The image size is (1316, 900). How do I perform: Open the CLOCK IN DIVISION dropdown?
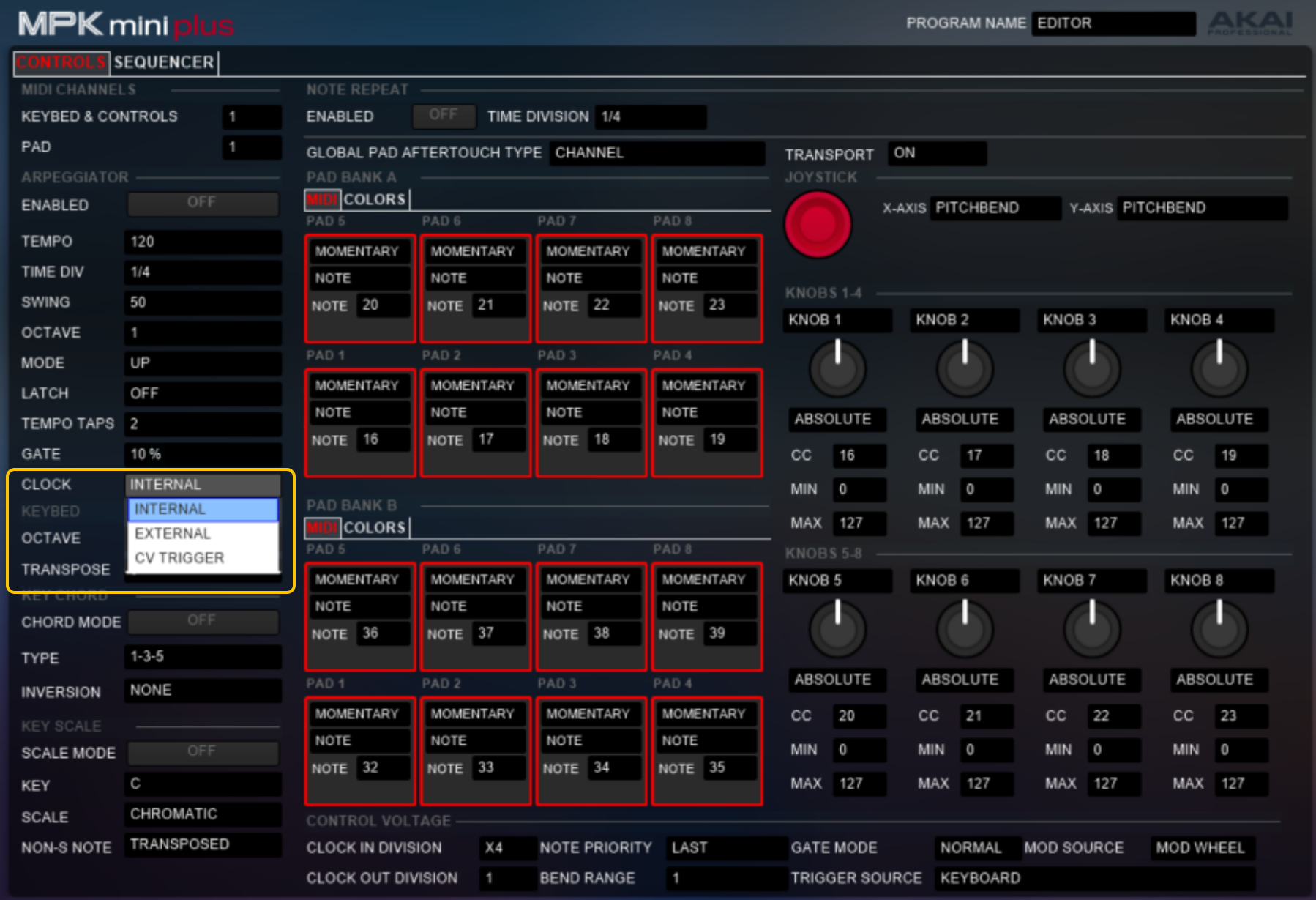(508, 848)
